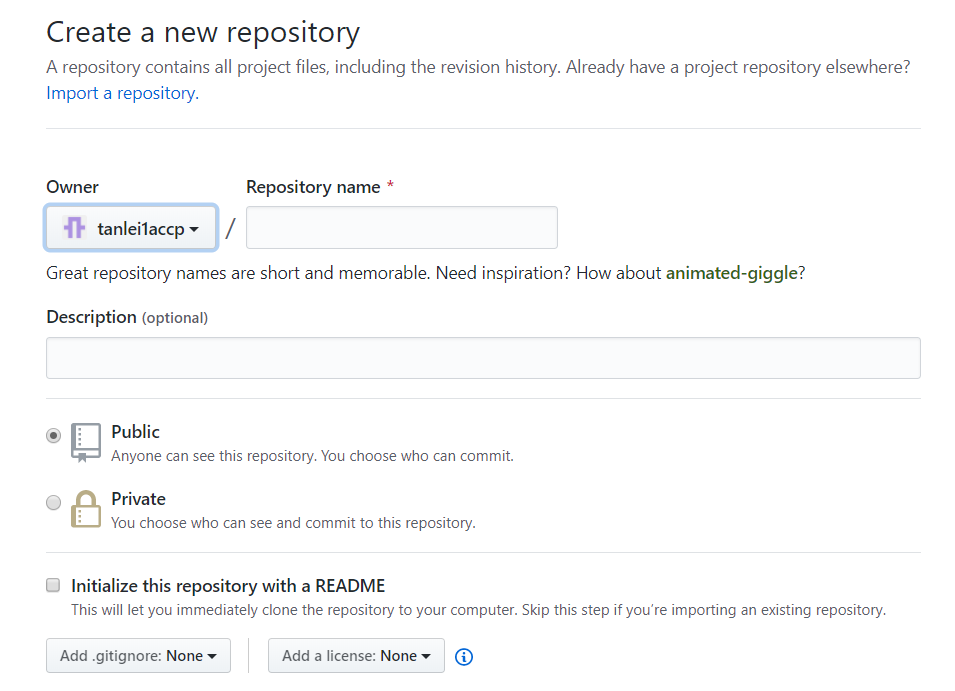Focus the Repository name field
This screenshot has height=691, width=955.
[x=401, y=228]
